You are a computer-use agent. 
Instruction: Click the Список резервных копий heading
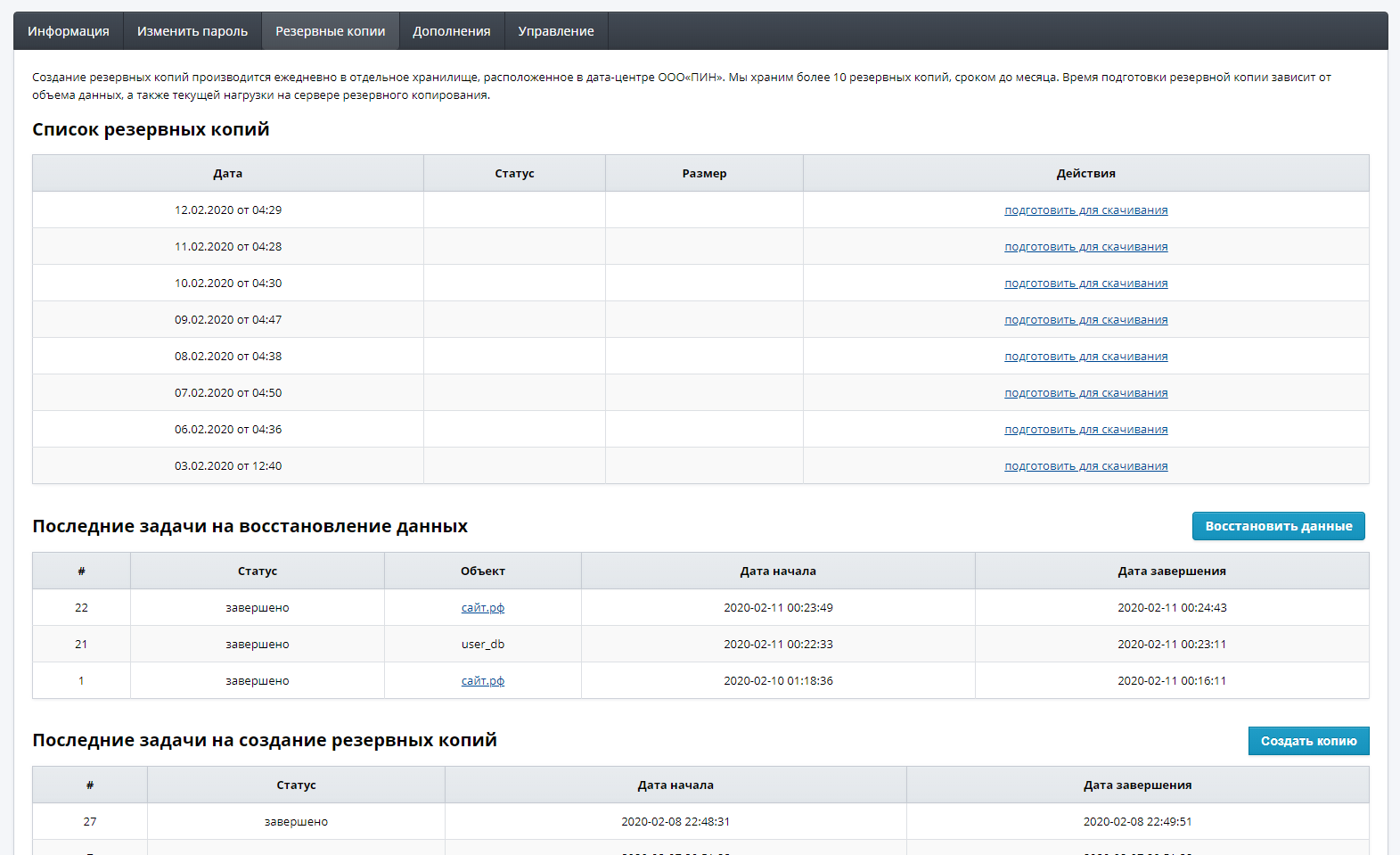[151, 129]
